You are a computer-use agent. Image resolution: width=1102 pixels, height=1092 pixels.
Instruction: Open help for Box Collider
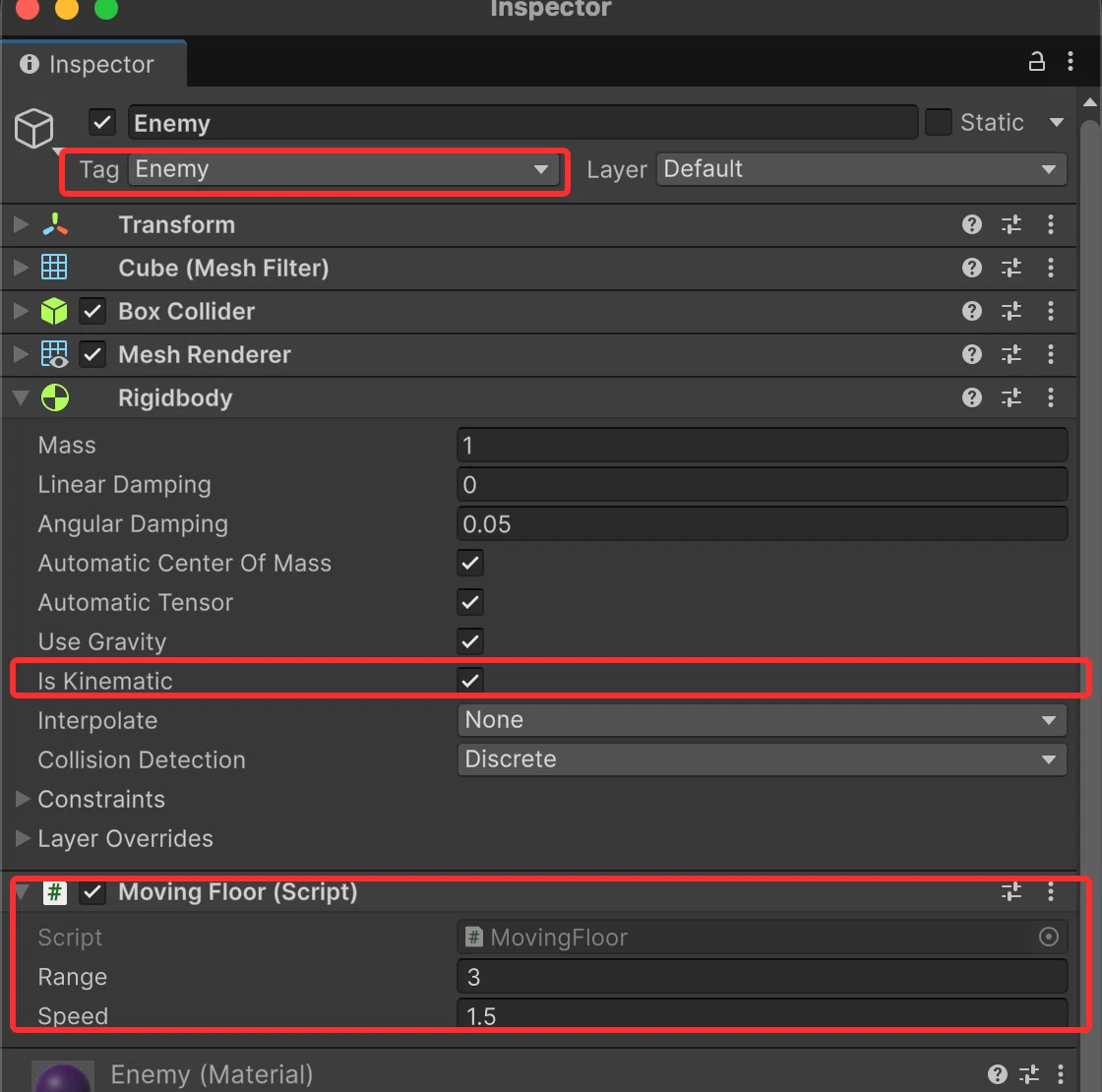coord(971,311)
